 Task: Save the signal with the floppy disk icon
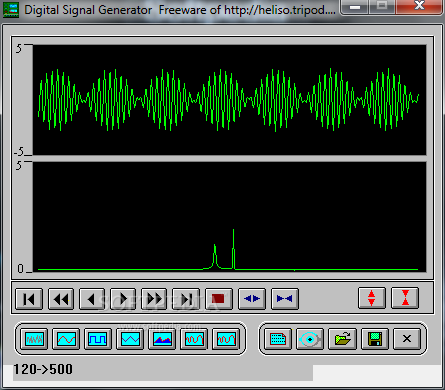click(x=375, y=339)
